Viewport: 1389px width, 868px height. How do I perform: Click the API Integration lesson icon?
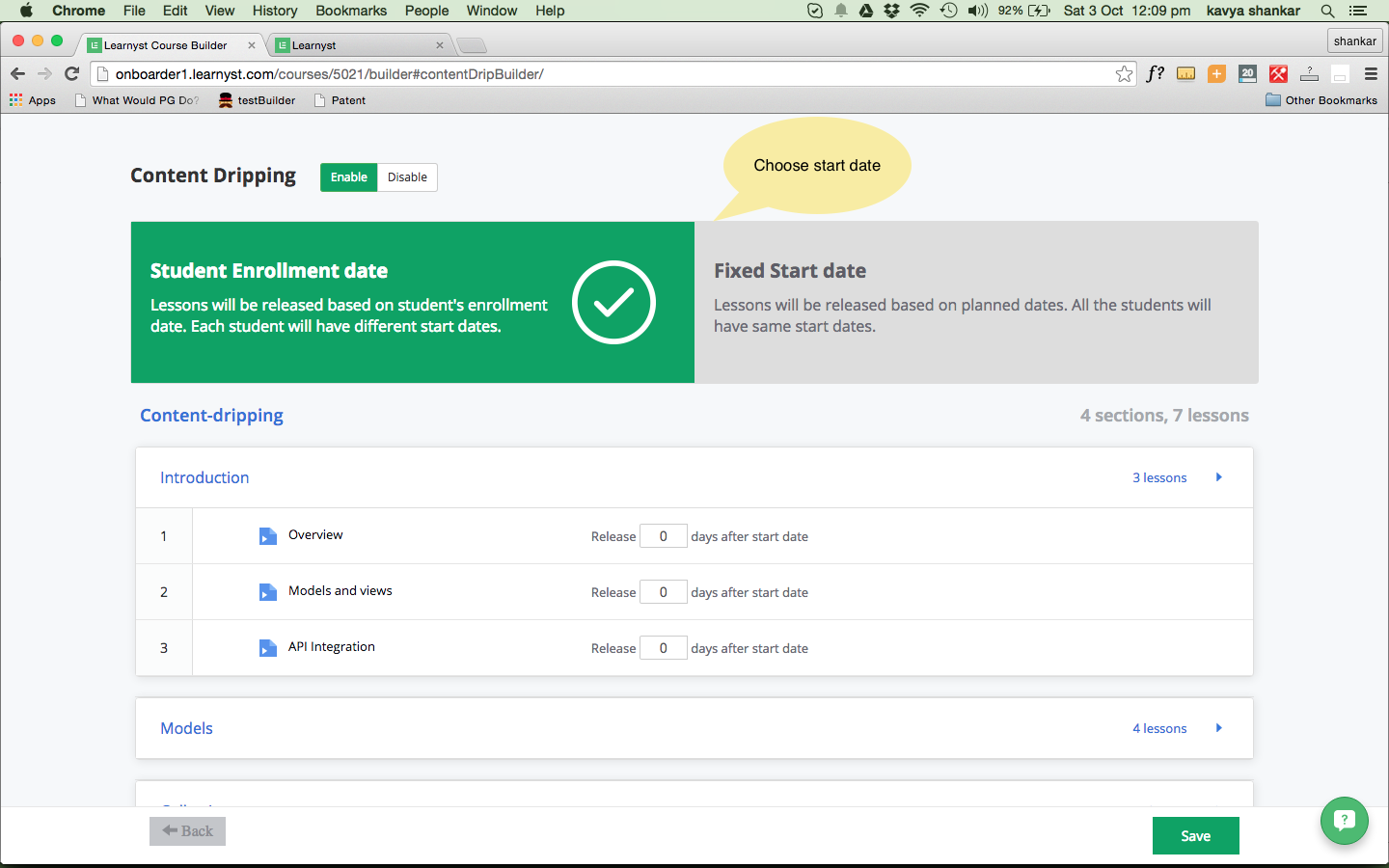click(x=268, y=648)
